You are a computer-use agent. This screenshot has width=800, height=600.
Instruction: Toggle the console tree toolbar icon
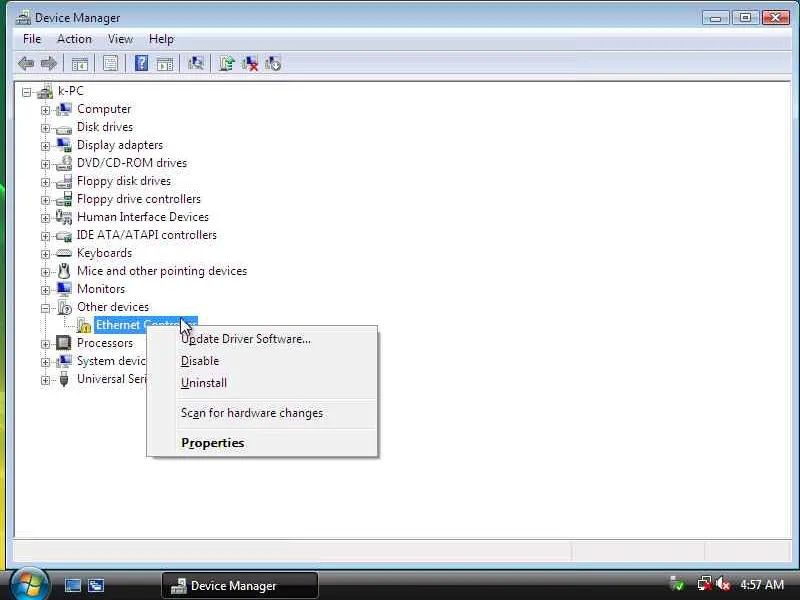pos(80,64)
